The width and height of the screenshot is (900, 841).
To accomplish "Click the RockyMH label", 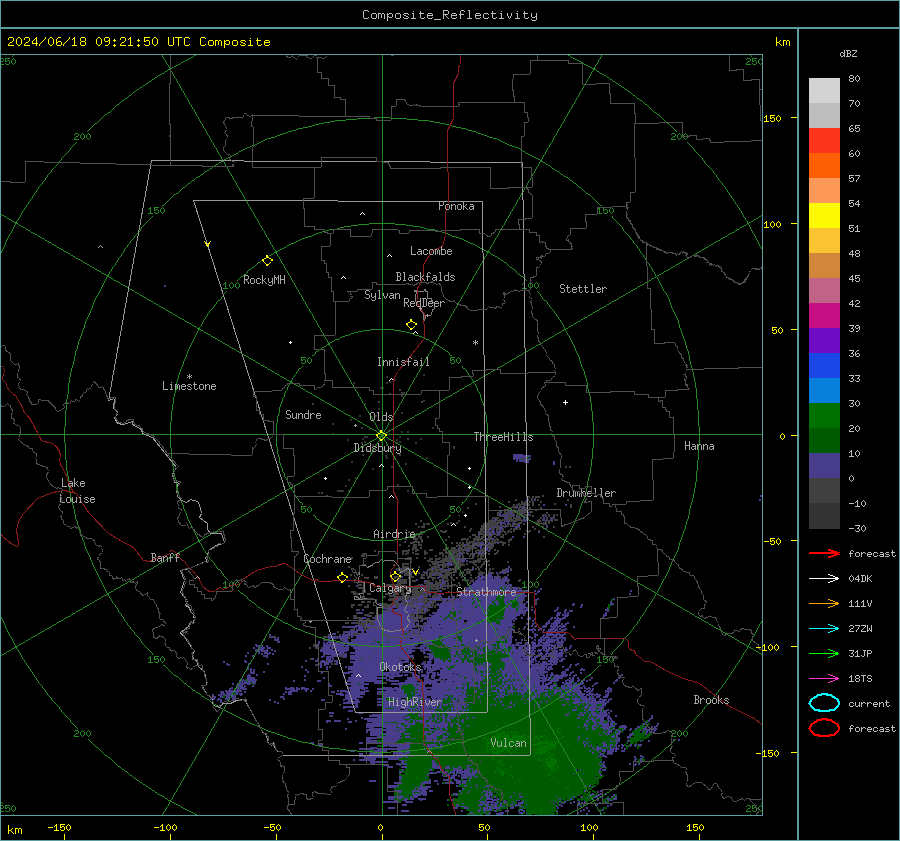I will coord(264,280).
